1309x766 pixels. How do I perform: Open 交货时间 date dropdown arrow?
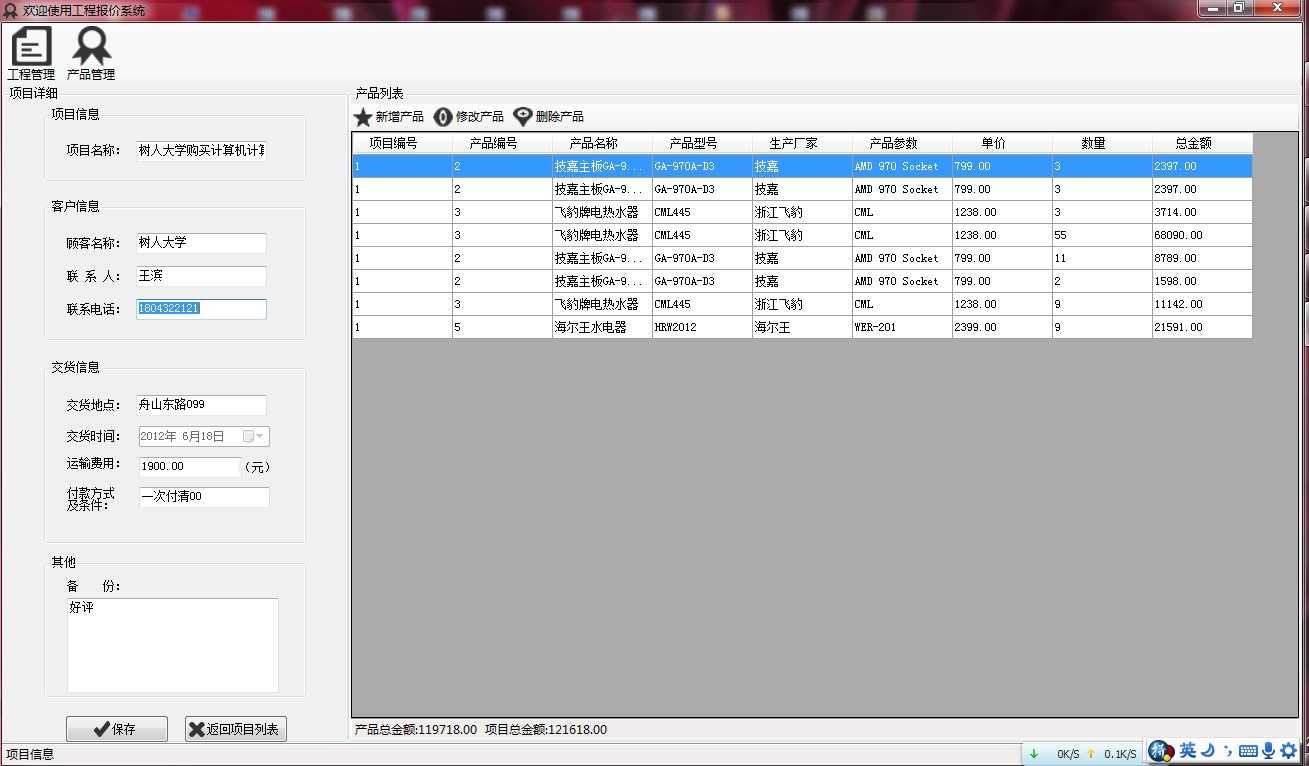[261, 437]
